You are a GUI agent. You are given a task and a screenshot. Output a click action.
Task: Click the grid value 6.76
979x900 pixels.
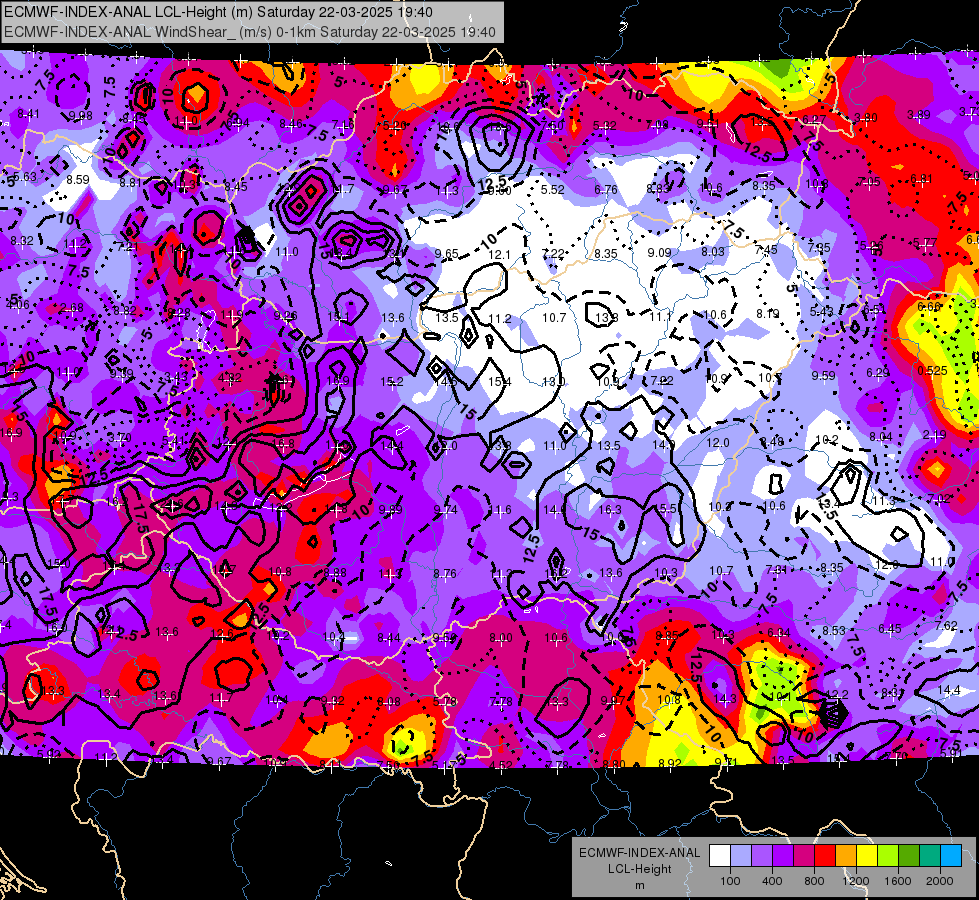606,189
